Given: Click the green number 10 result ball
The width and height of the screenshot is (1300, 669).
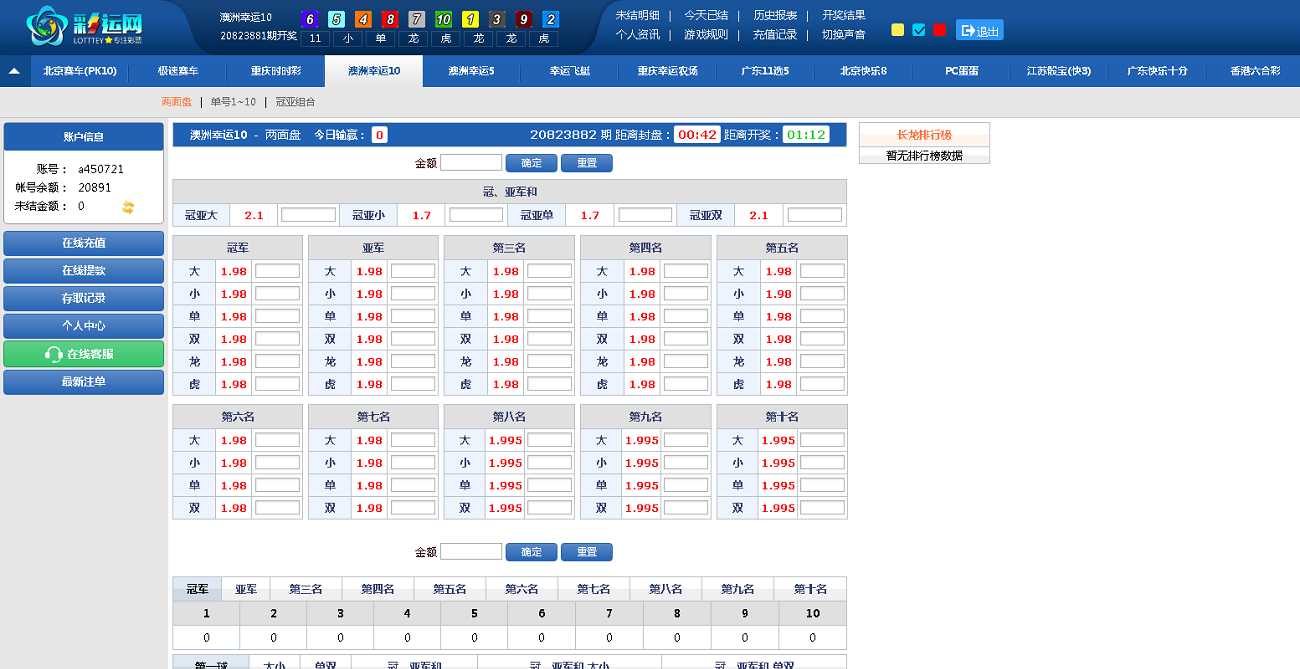Looking at the screenshot, I should (444, 19).
